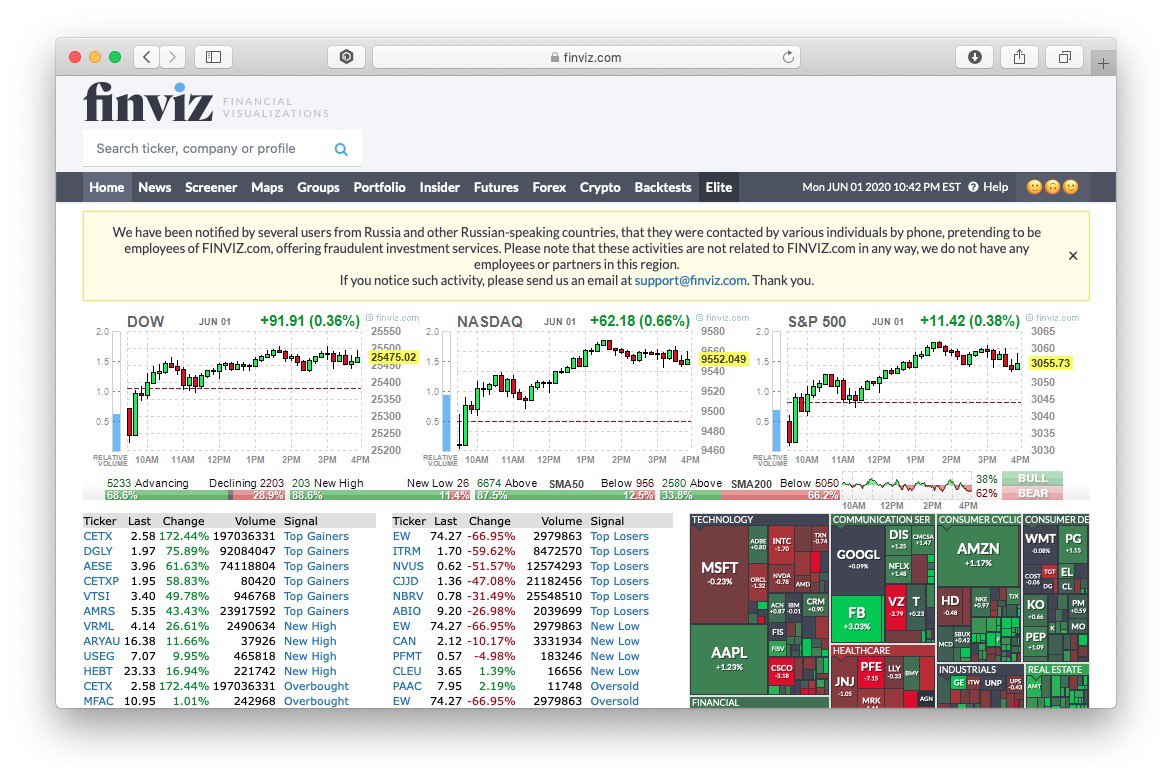
Task: Click Top Gainers signal for AMRS row
Action: tap(316, 611)
